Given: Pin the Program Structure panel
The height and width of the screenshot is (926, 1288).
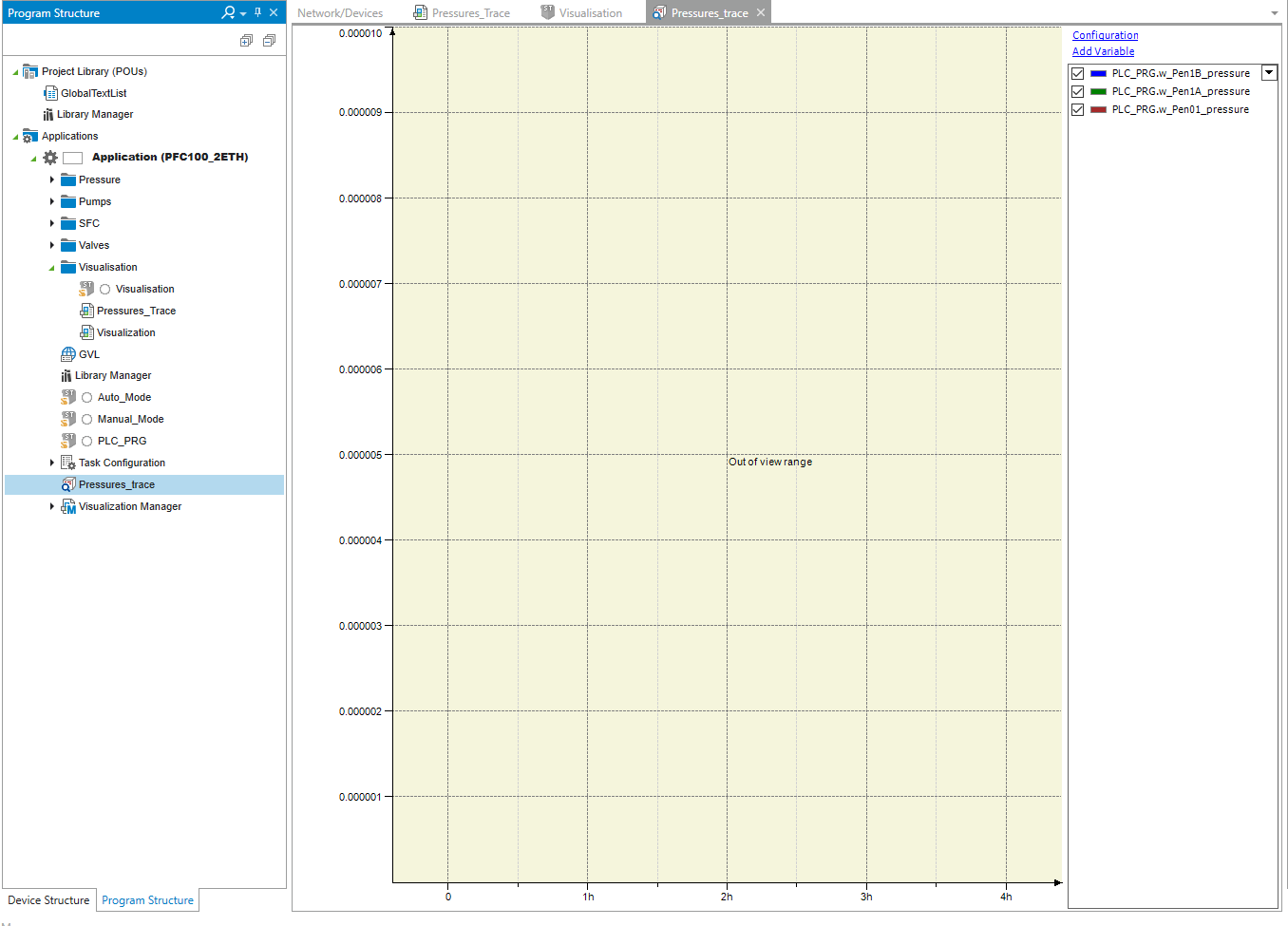Looking at the screenshot, I should pos(257,13).
